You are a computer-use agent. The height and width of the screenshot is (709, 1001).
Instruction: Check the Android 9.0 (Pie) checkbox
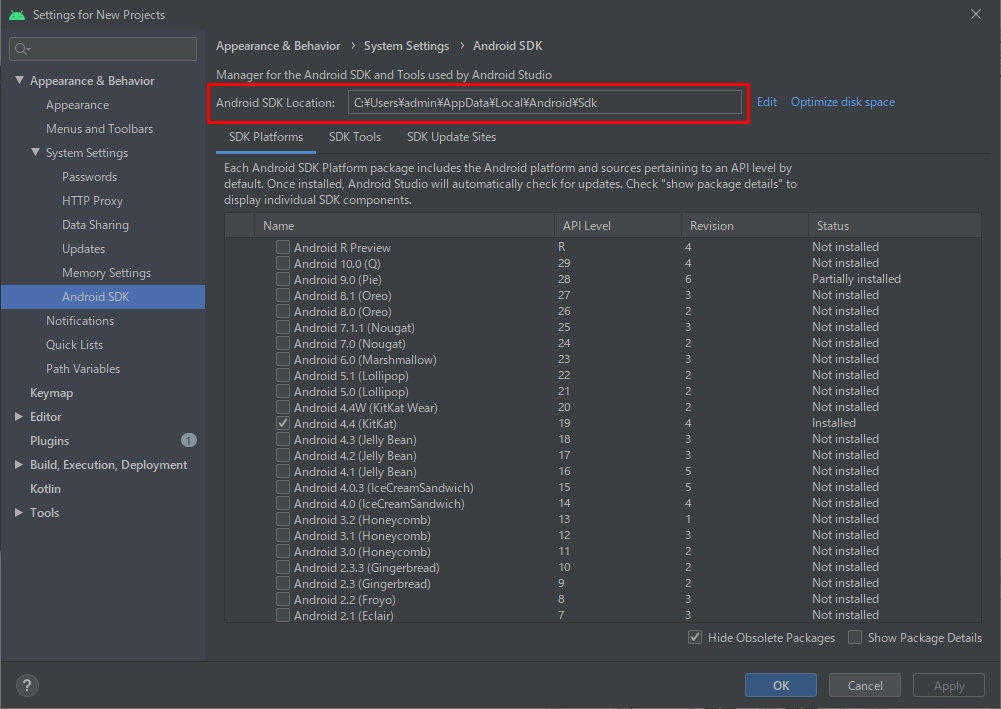(x=283, y=279)
